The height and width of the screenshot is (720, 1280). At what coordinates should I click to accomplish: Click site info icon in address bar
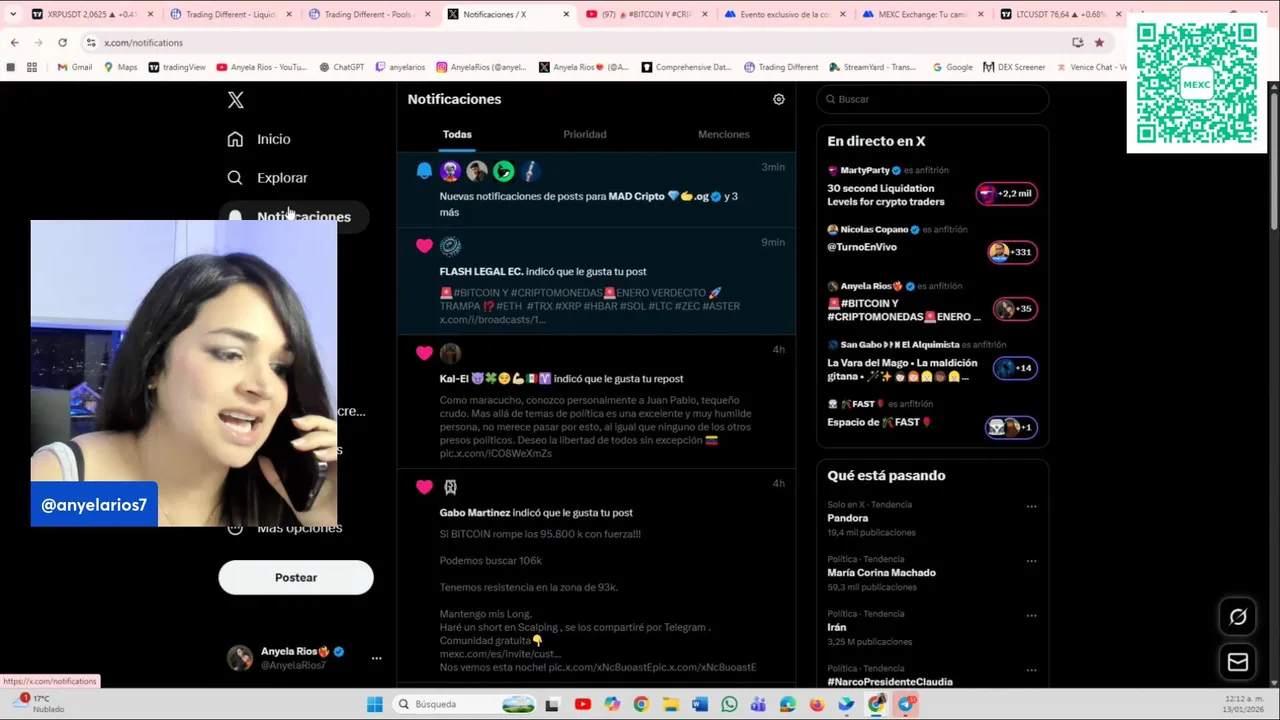coord(91,43)
